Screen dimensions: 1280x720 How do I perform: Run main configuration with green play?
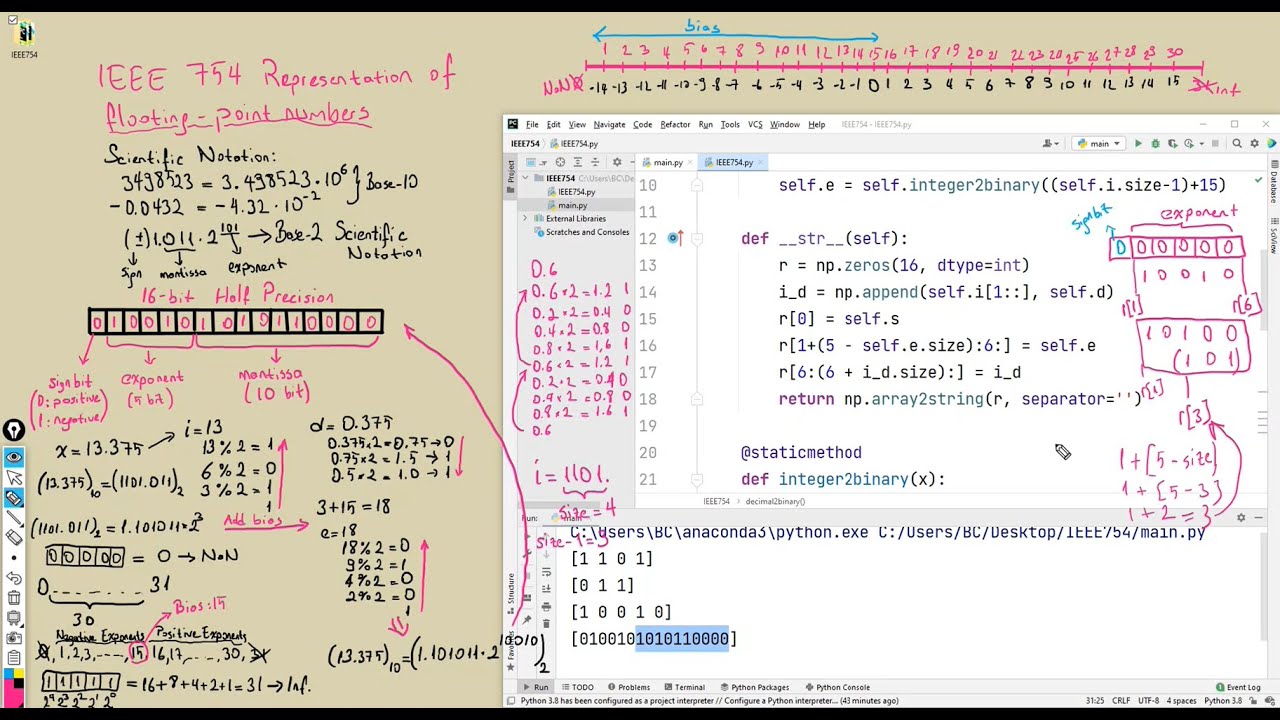(x=1138, y=143)
